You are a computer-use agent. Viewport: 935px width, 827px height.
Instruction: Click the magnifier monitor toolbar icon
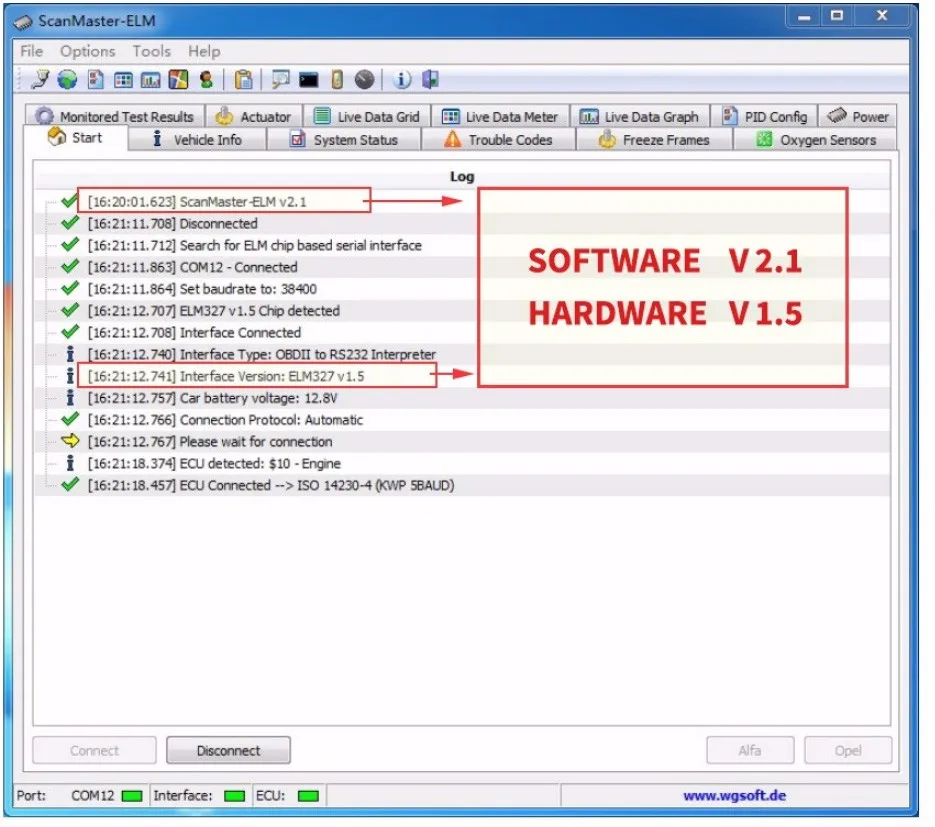tap(280, 79)
